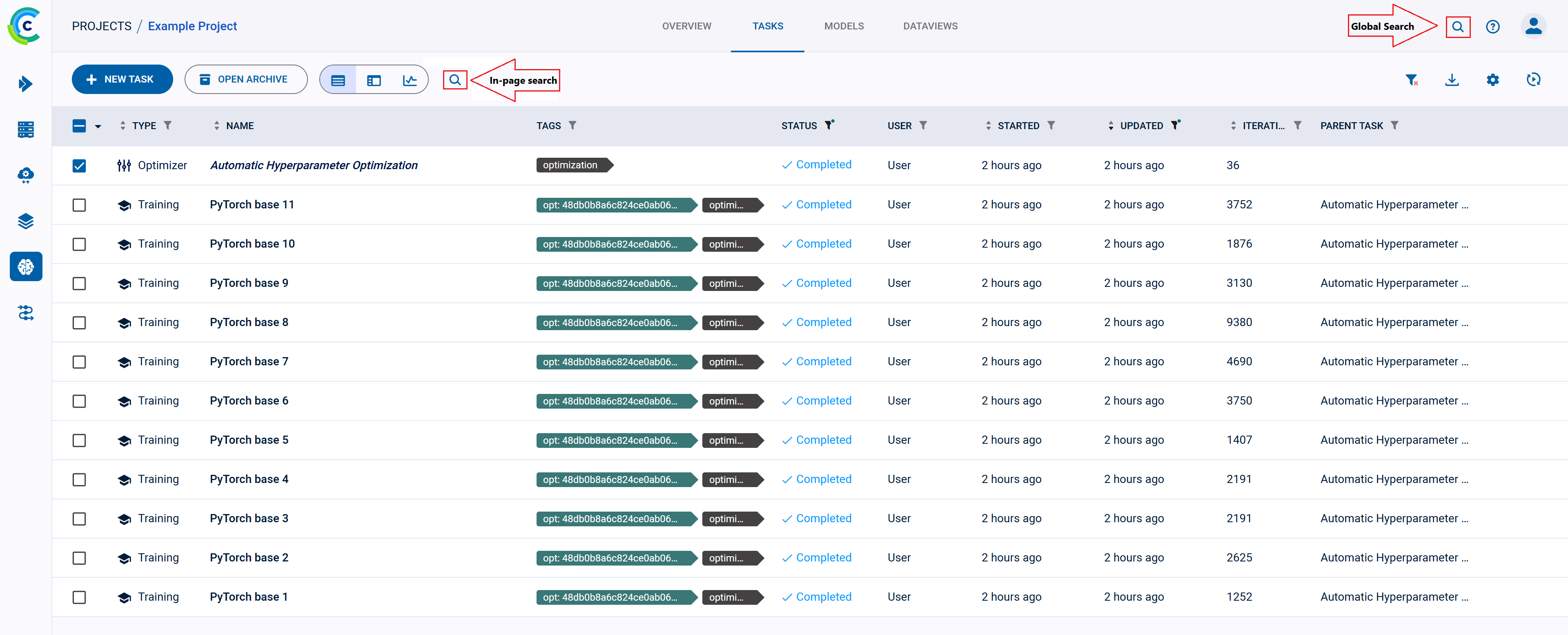The height and width of the screenshot is (635, 1568).
Task: Open the USER column filter dropdown
Action: [924, 125]
